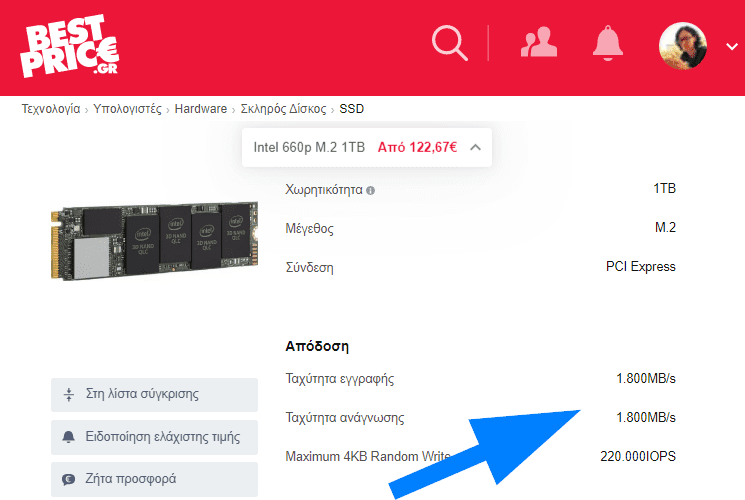Image resolution: width=745 pixels, height=500 pixels.
Task: Click the Ταχύτητα ανάγνωσης label
Action: click(x=345, y=418)
